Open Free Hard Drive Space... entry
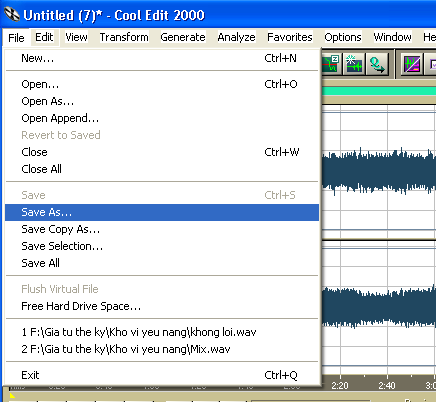Viewport: 436px width, 402px height. pos(162,306)
